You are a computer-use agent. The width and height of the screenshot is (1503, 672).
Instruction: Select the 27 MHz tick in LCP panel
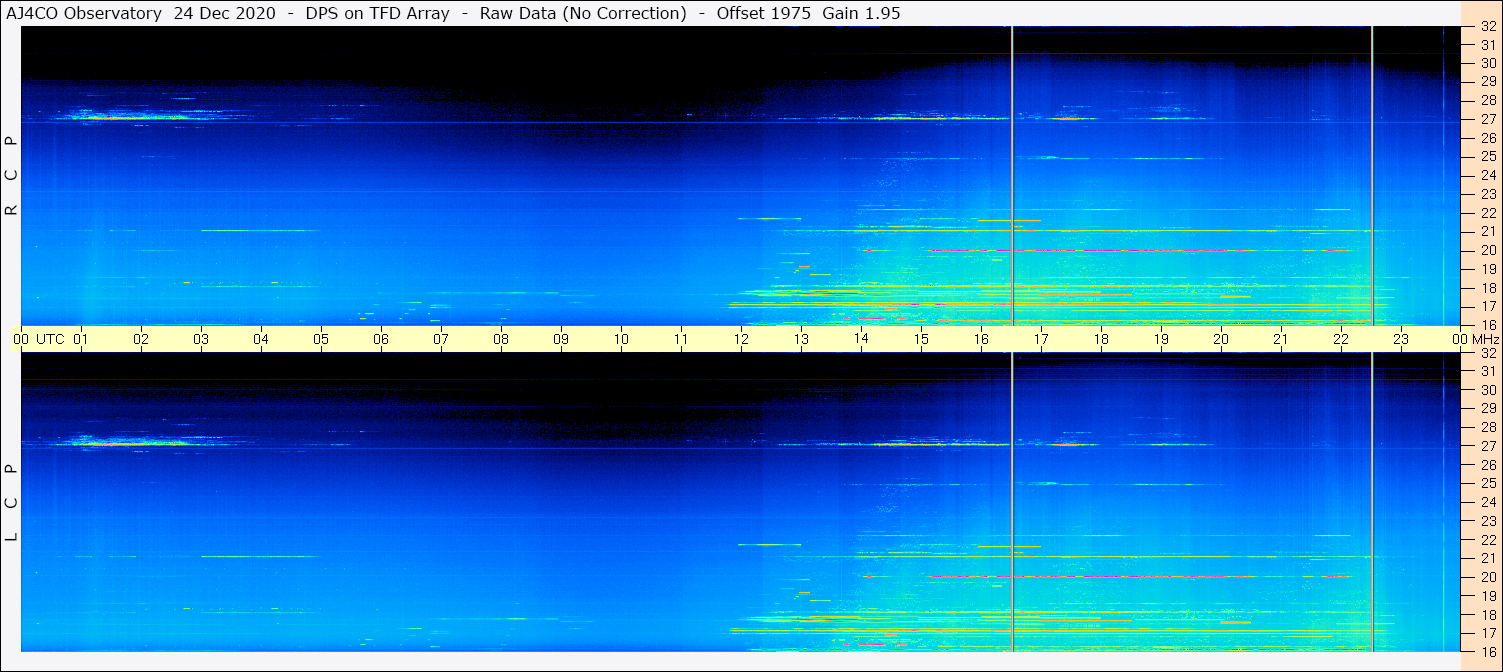coord(1488,446)
